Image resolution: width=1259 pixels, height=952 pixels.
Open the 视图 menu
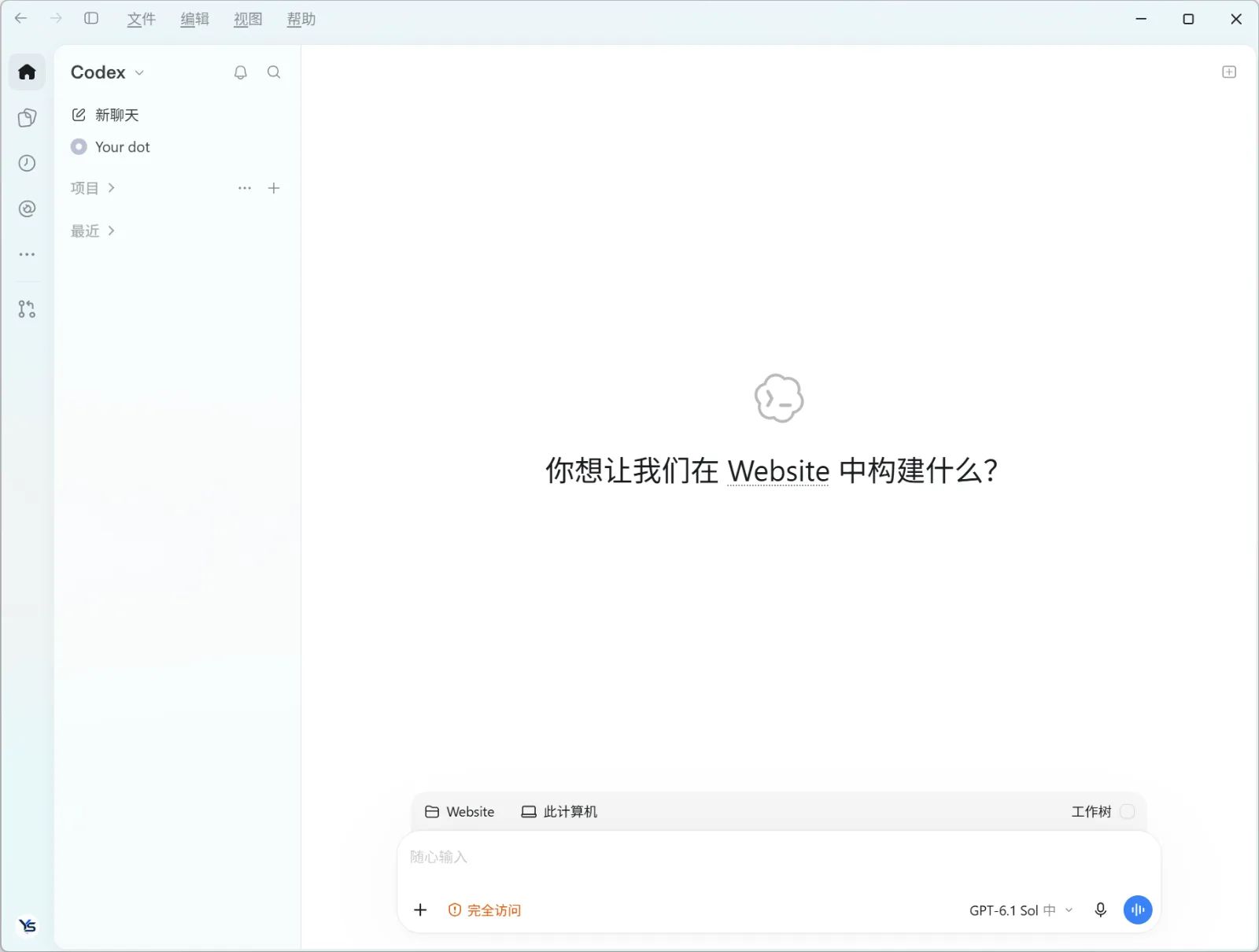click(x=248, y=19)
